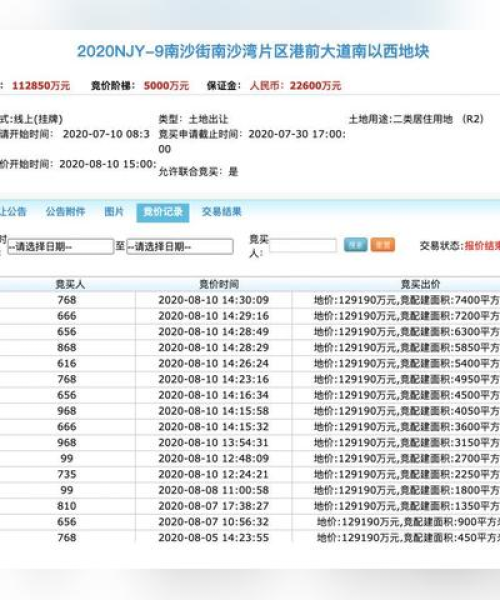The width and height of the screenshot is (500, 600).
Task: Click the 1800平方 bid price cell
Action: [407, 490]
